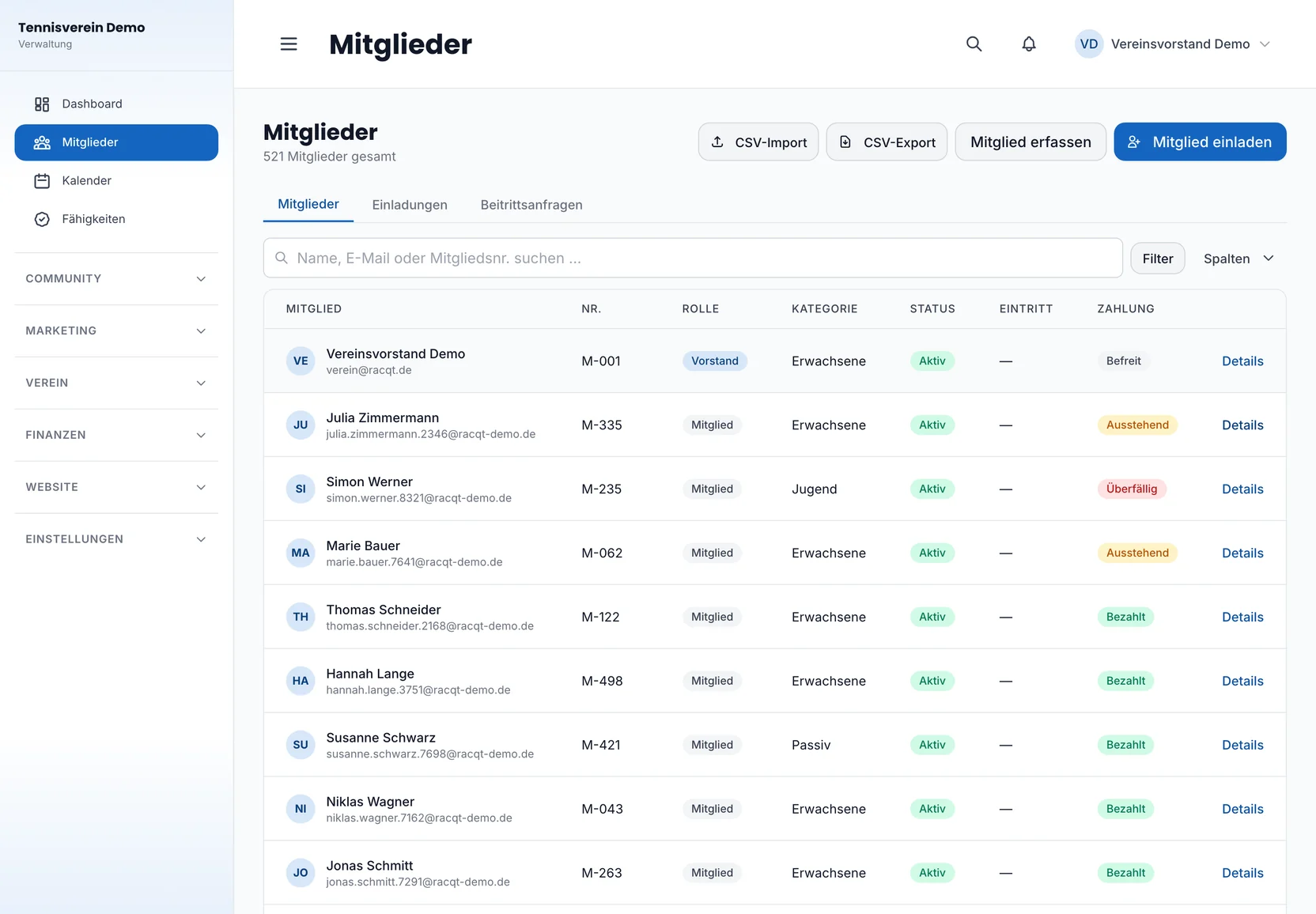This screenshot has width=1316, height=914.
Task: Click the Kalender calendar icon
Action: 42,181
